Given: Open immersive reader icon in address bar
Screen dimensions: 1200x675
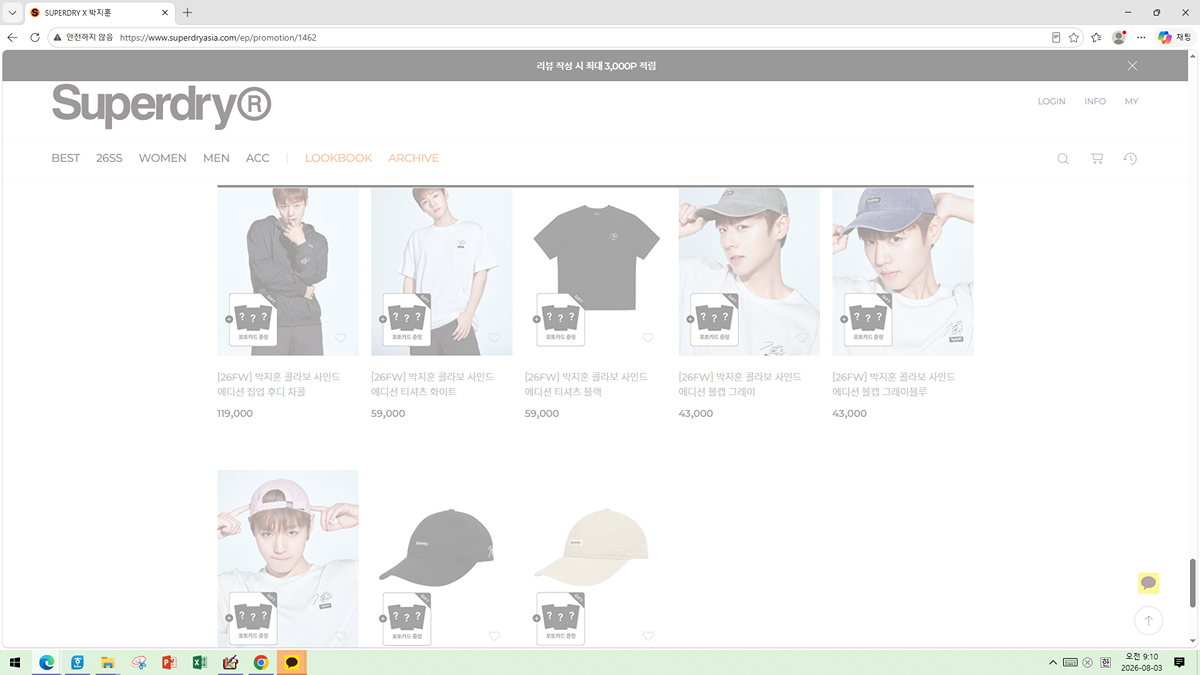Looking at the screenshot, I should pyautogui.click(x=1056, y=37).
